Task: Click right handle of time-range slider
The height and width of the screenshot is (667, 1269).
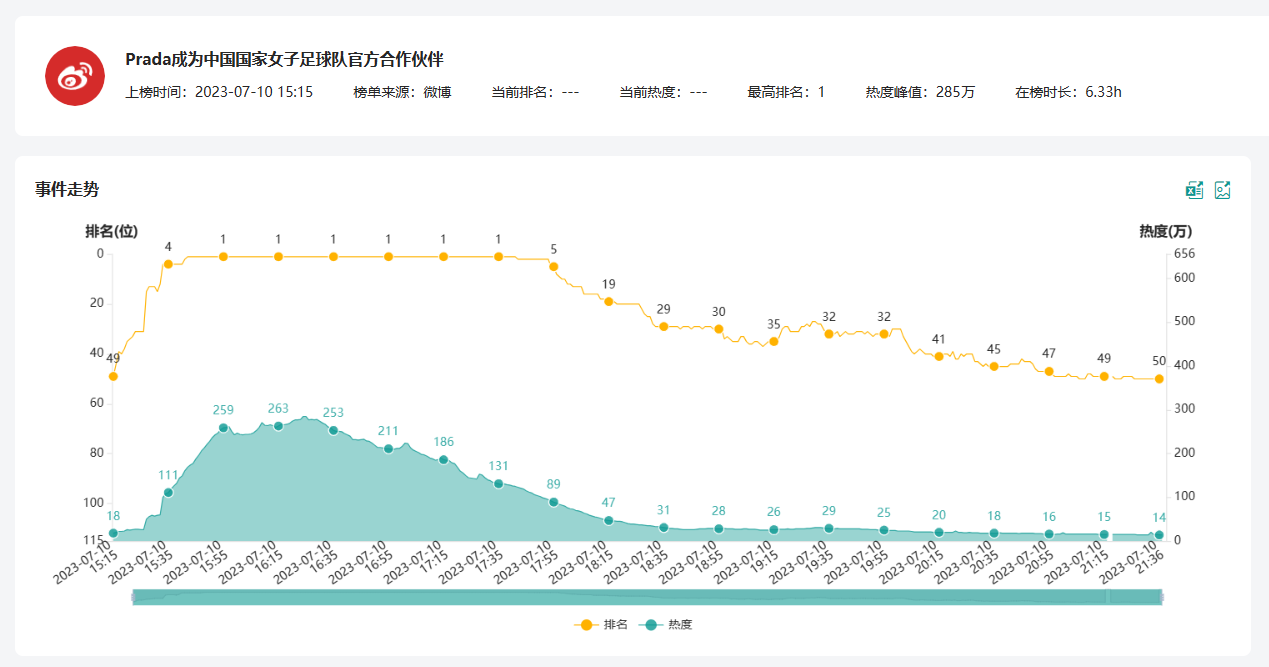Action: pyautogui.click(x=1161, y=597)
